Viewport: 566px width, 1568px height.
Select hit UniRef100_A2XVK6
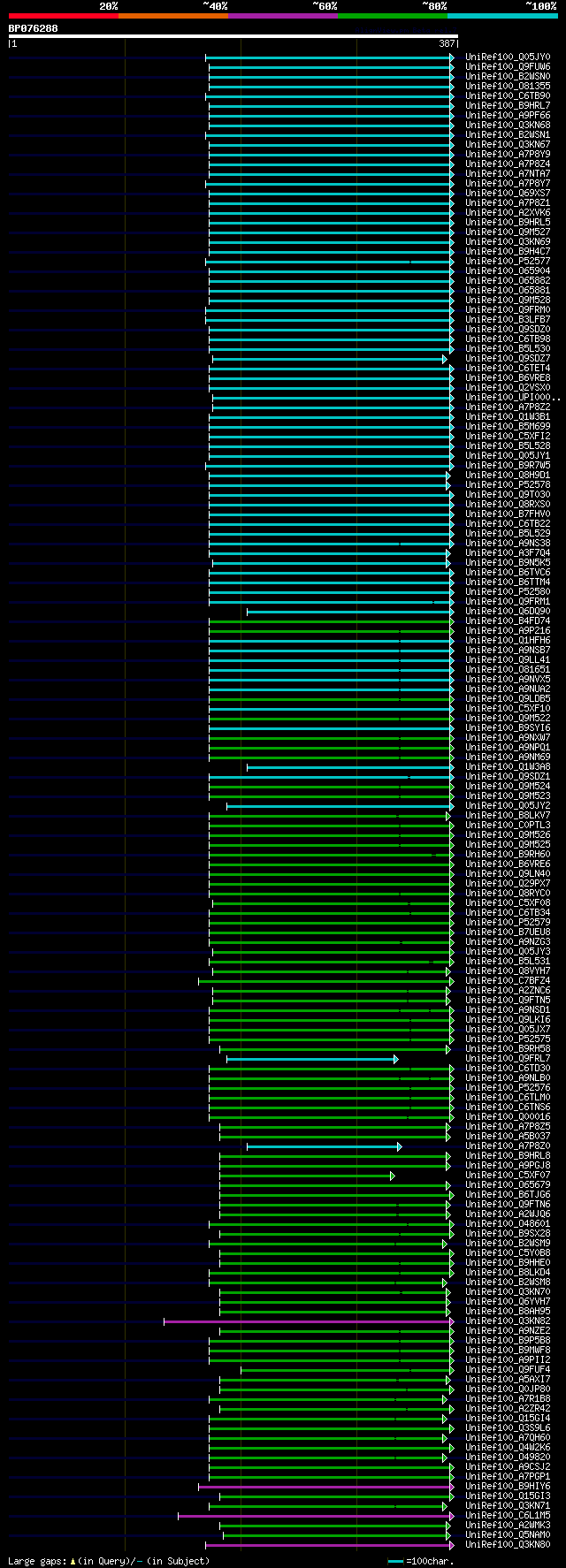click(508, 213)
